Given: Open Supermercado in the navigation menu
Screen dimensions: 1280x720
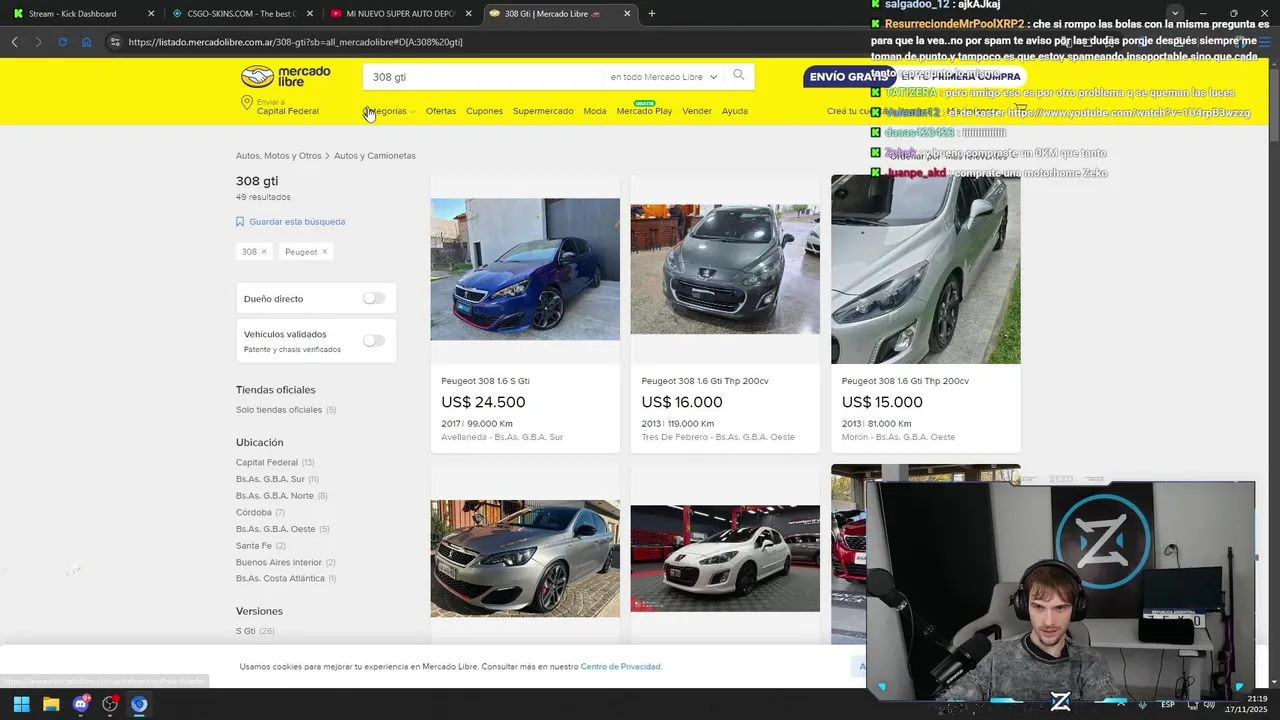Looking at the screenshot, I should pyautogui.click(x=543, y=111).
